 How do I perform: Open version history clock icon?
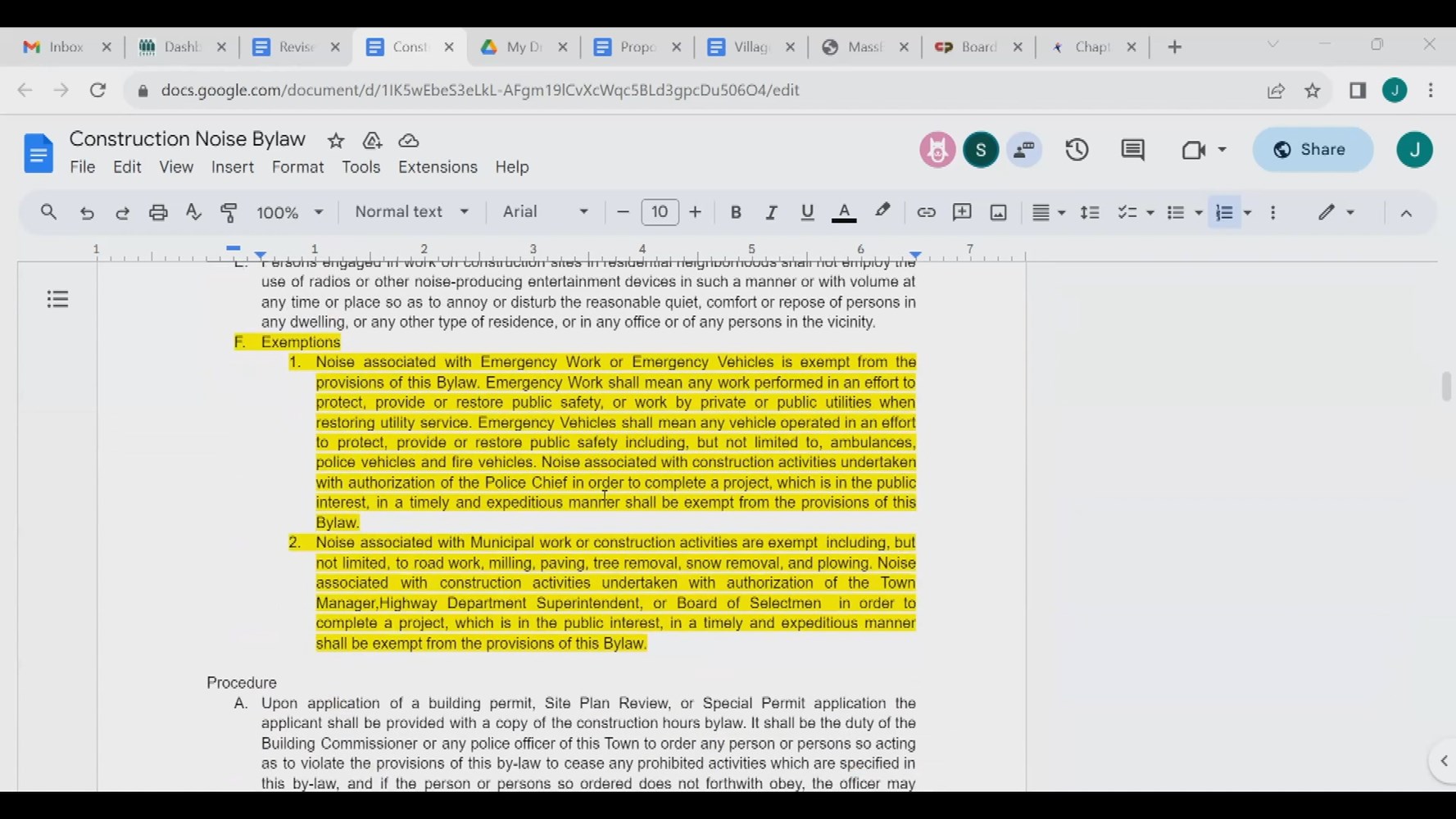pyautogui.click(x=1077, y=150)
